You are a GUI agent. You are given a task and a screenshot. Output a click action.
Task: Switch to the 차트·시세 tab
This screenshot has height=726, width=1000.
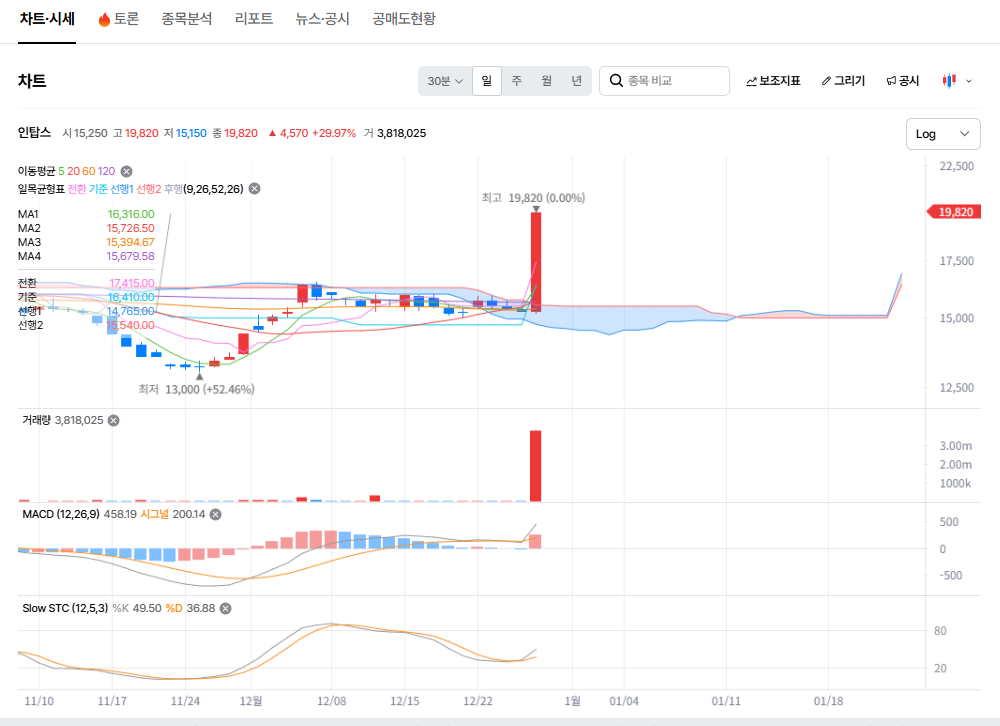(47, 19)
